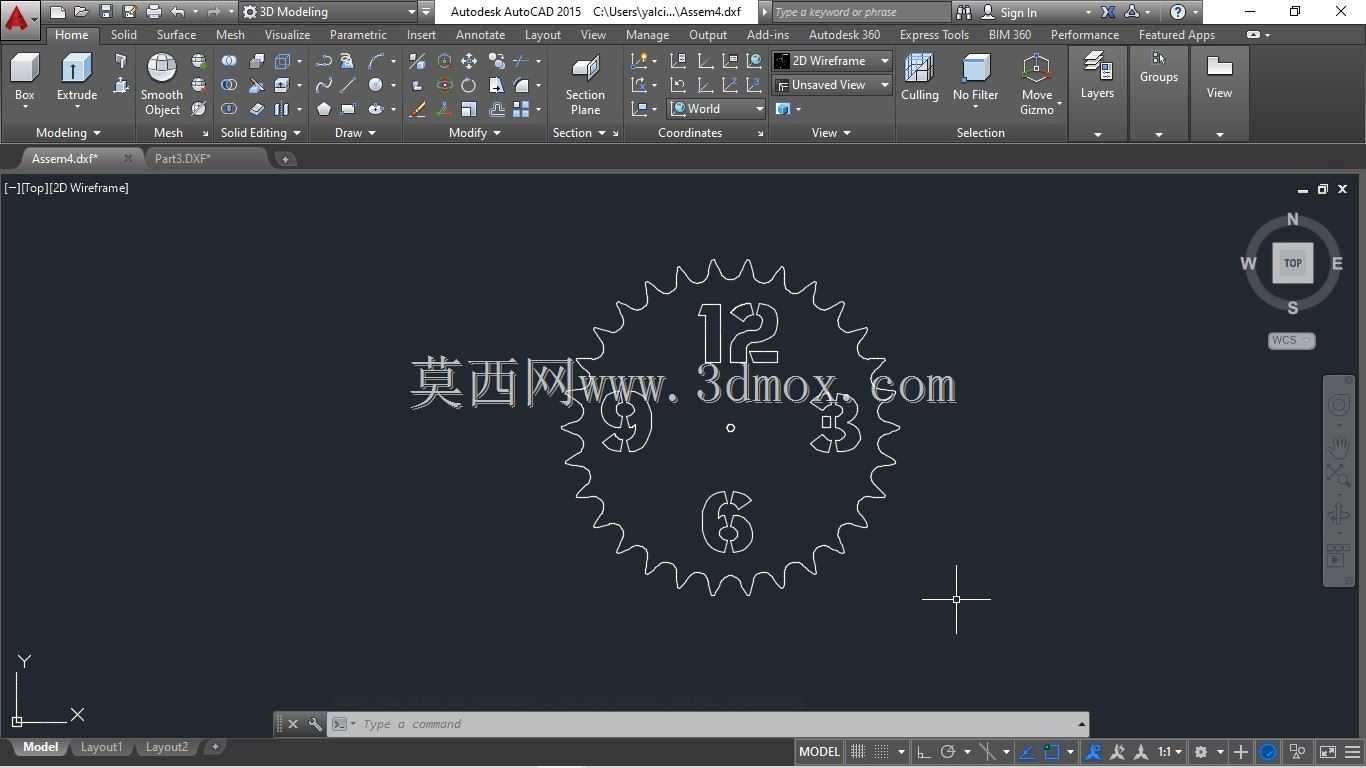Image resolution: width=1366 pixels, height=768 pixels.
Task: Switch to the Part3.DXF* drawing tab
Action: click(183, 158)
